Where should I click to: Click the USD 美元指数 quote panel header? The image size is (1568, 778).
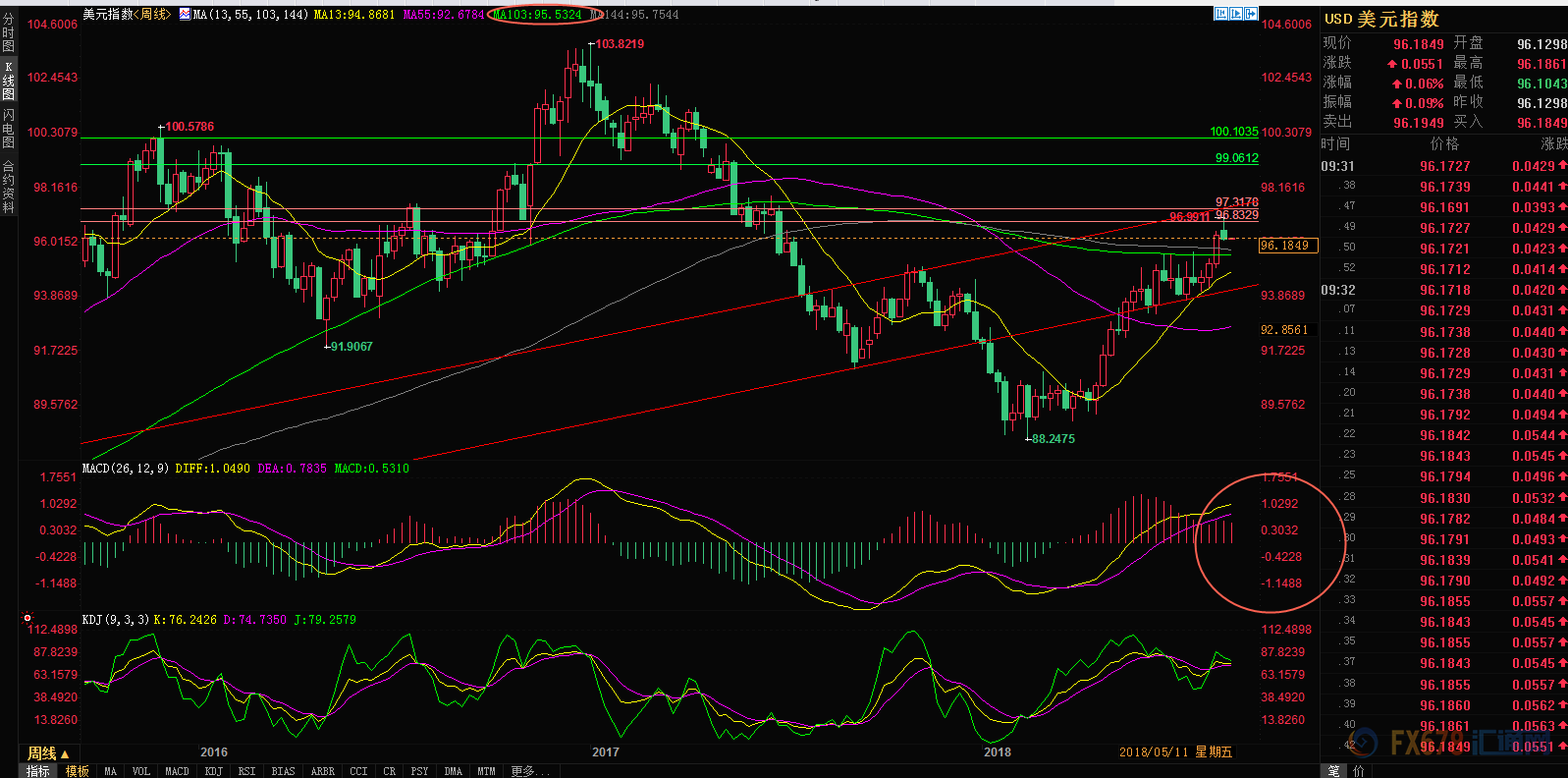[1381, 19]
